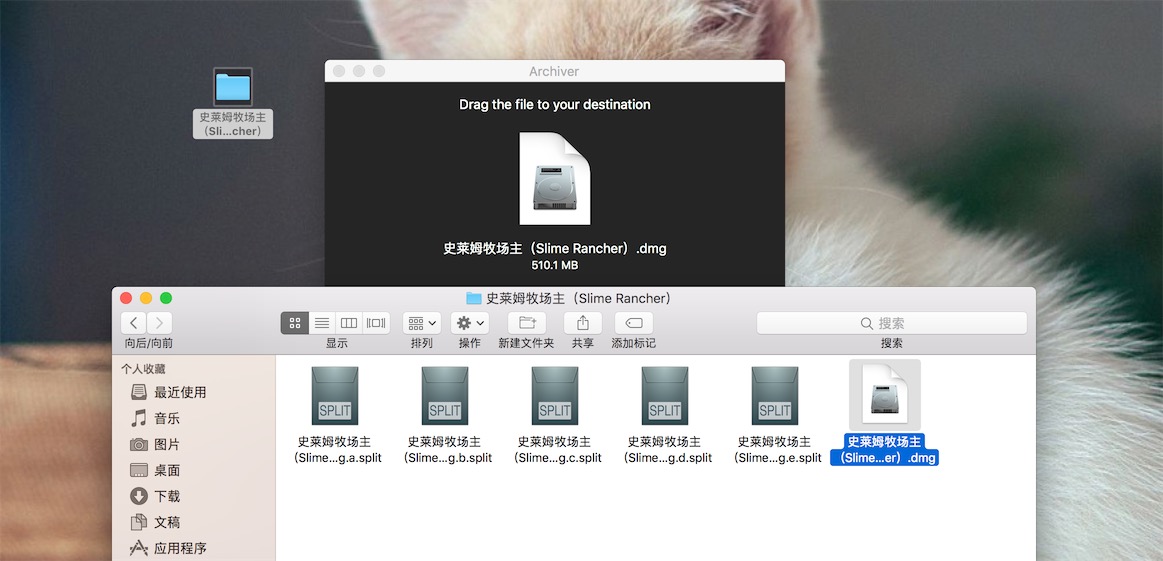Select the g.d.split file icon

point(665,396)
